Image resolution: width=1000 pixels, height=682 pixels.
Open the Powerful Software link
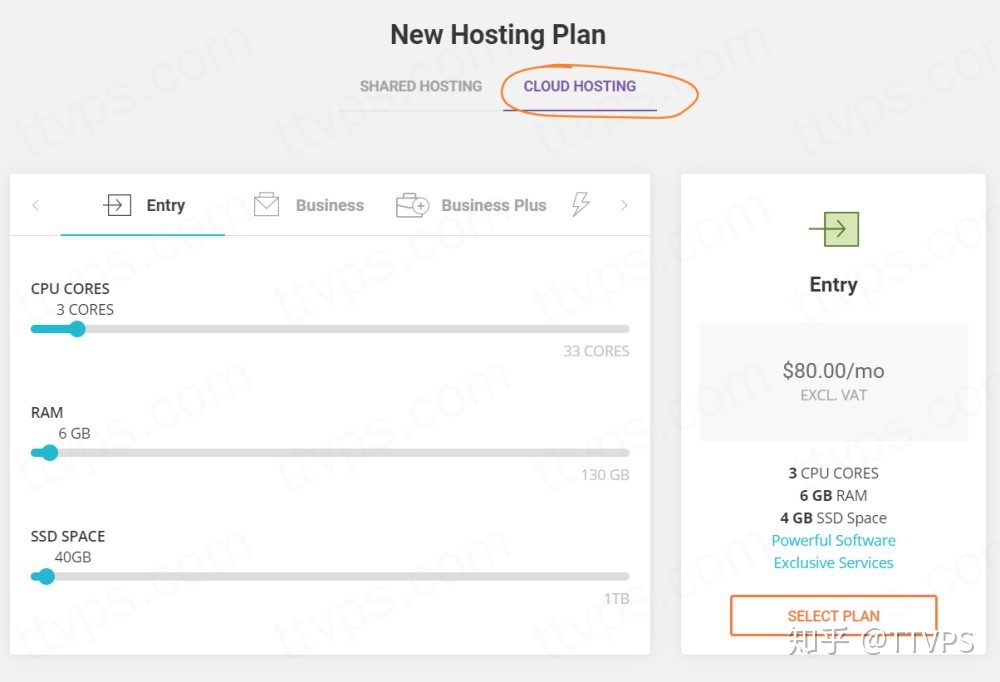click(833, 540)
